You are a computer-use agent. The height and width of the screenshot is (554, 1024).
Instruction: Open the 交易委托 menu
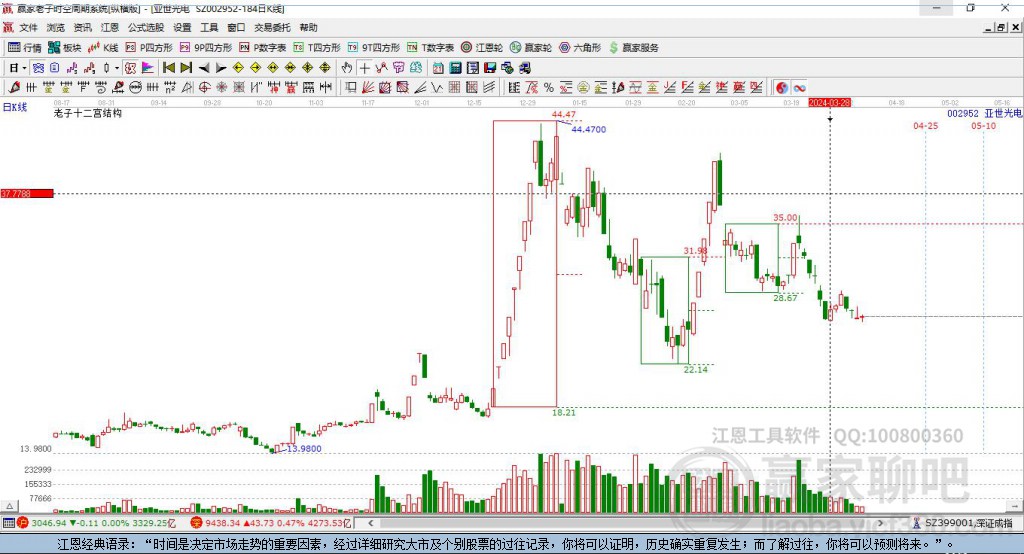(272, 27)
